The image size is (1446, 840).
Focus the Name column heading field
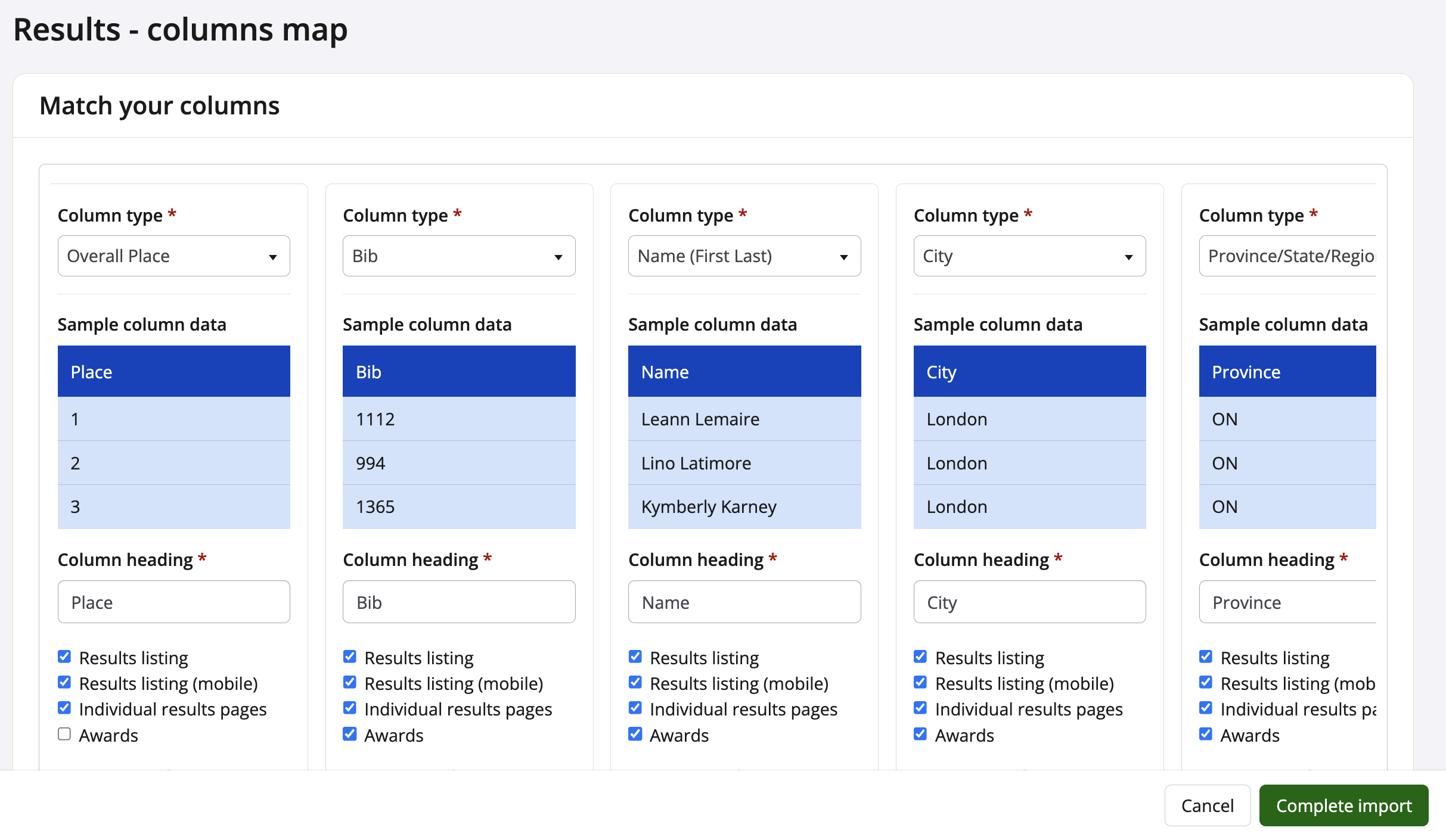(x=744, y=602)
